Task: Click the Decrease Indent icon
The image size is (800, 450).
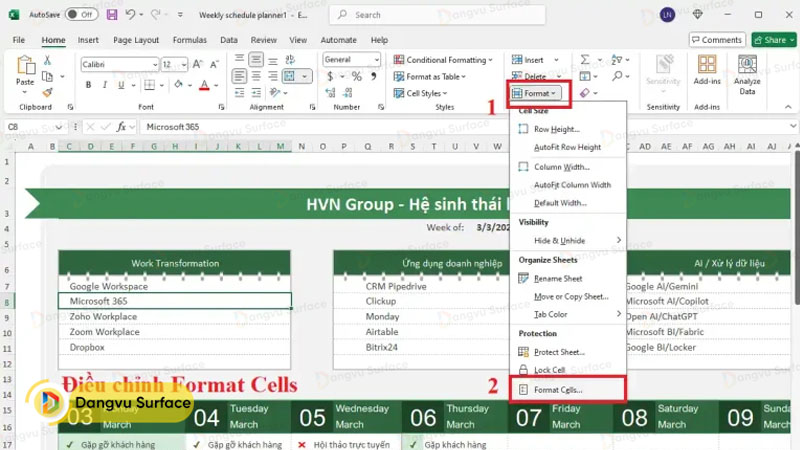Action: 239,93
